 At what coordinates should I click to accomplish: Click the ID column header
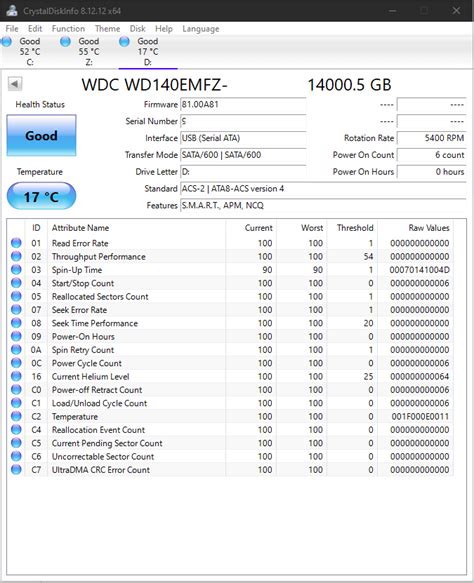tap(36, 228)
